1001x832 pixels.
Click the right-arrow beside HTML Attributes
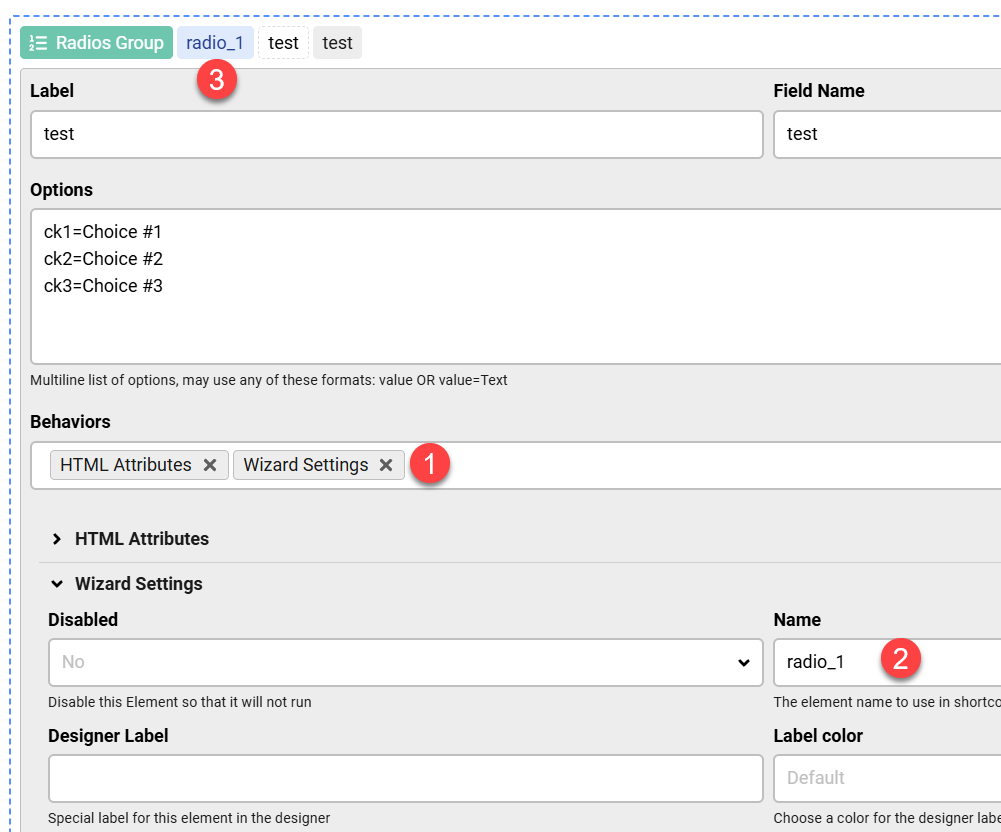57,538
